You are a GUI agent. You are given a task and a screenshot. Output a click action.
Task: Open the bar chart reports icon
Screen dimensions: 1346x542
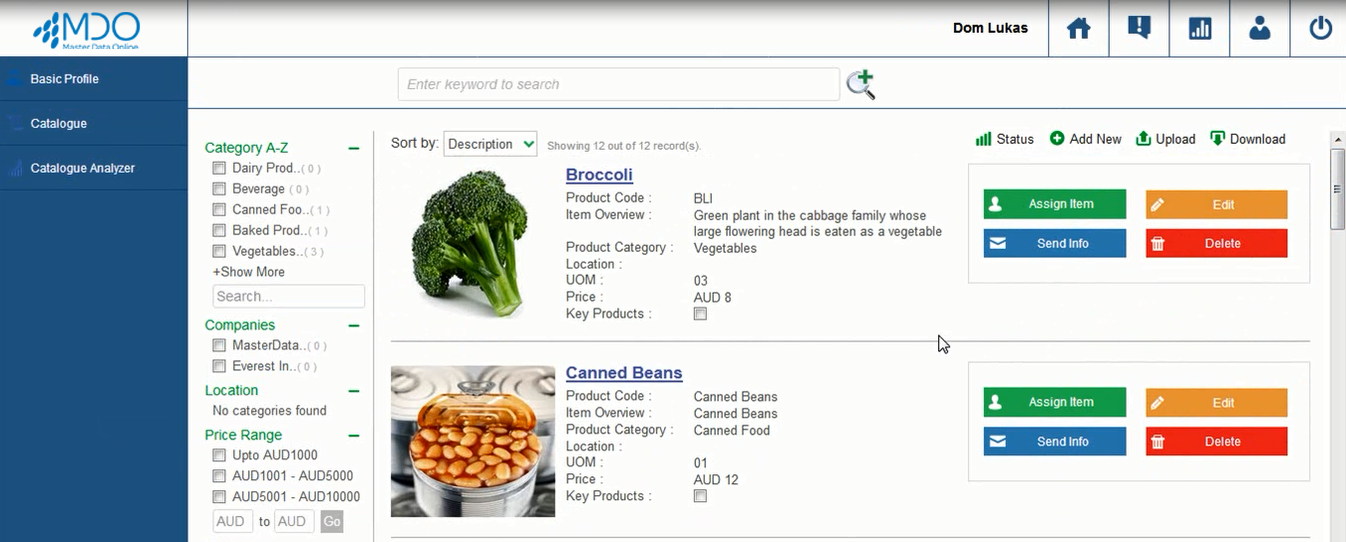click(x=1200, y=28)
